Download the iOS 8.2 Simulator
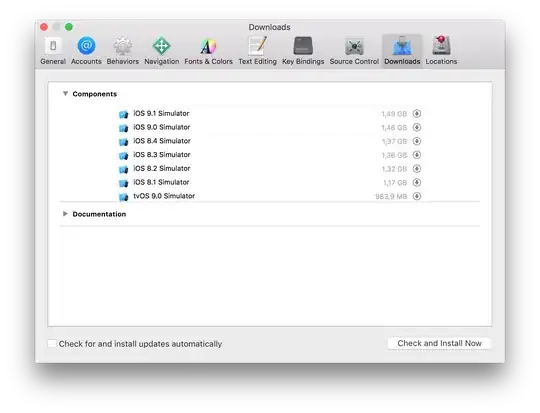Screen dimensions: 540x413 point(417,168)
